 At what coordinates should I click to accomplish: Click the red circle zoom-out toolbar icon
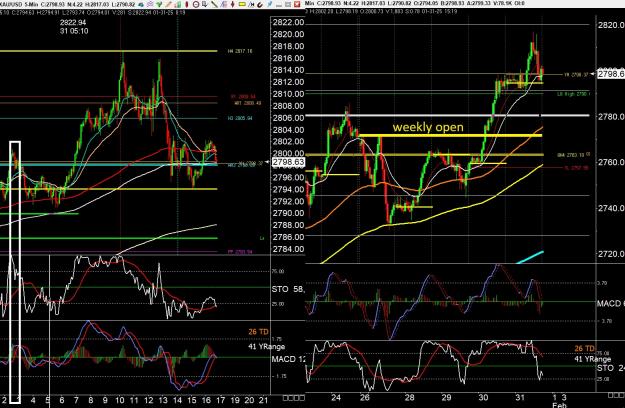[x=196, y=4]
